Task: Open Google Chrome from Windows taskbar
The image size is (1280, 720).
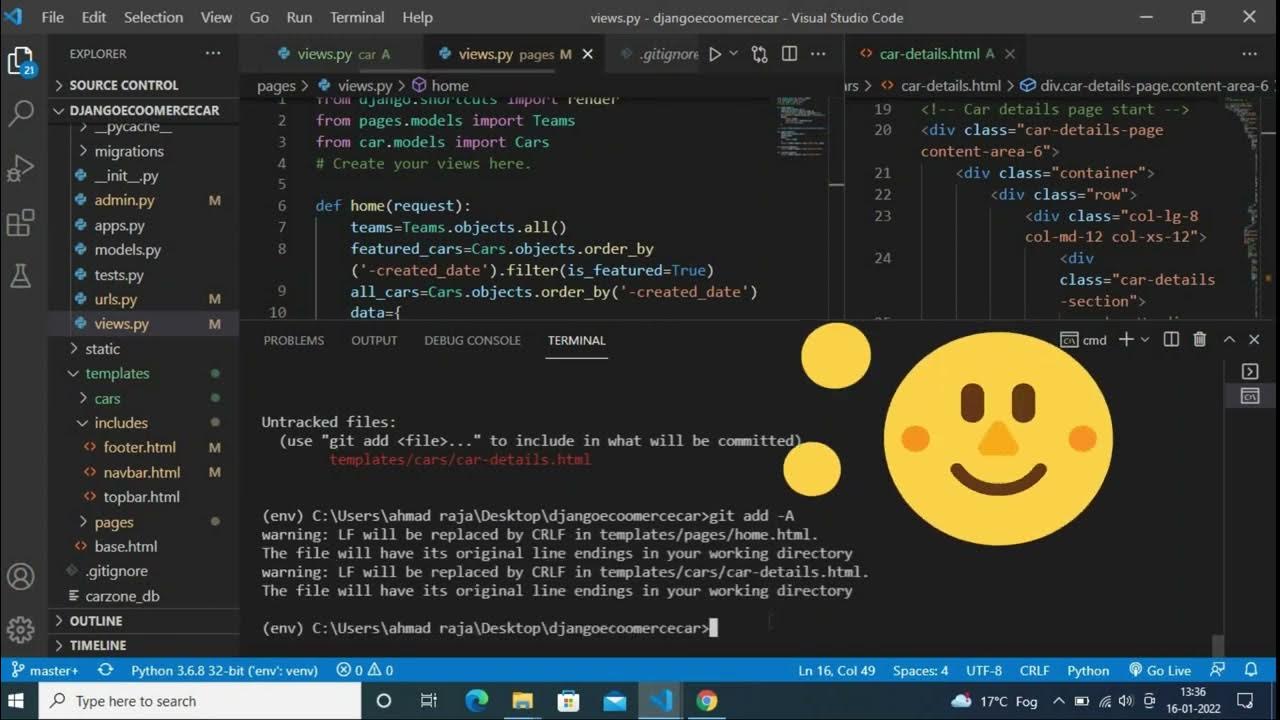Action: (706, 701)
